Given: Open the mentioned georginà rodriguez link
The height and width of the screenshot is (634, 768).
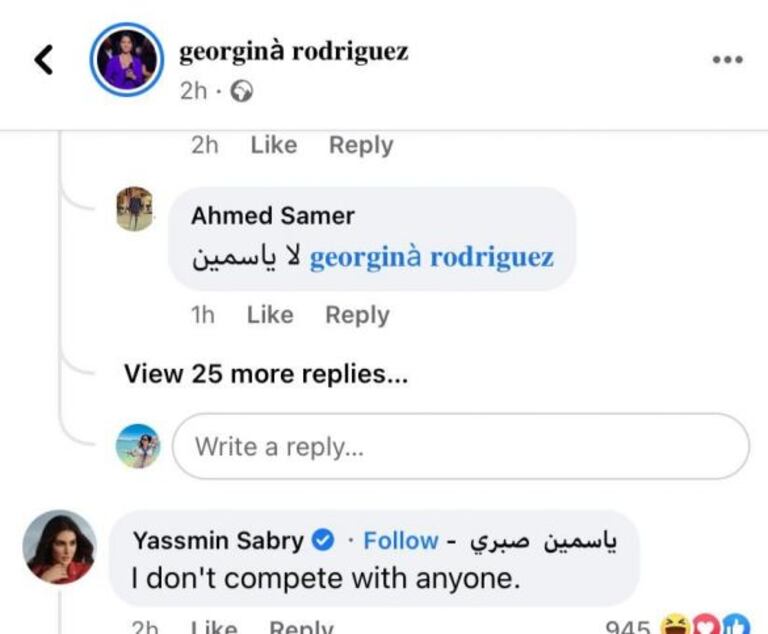Looking at the screenshot, I should click(x=431, y=257).
